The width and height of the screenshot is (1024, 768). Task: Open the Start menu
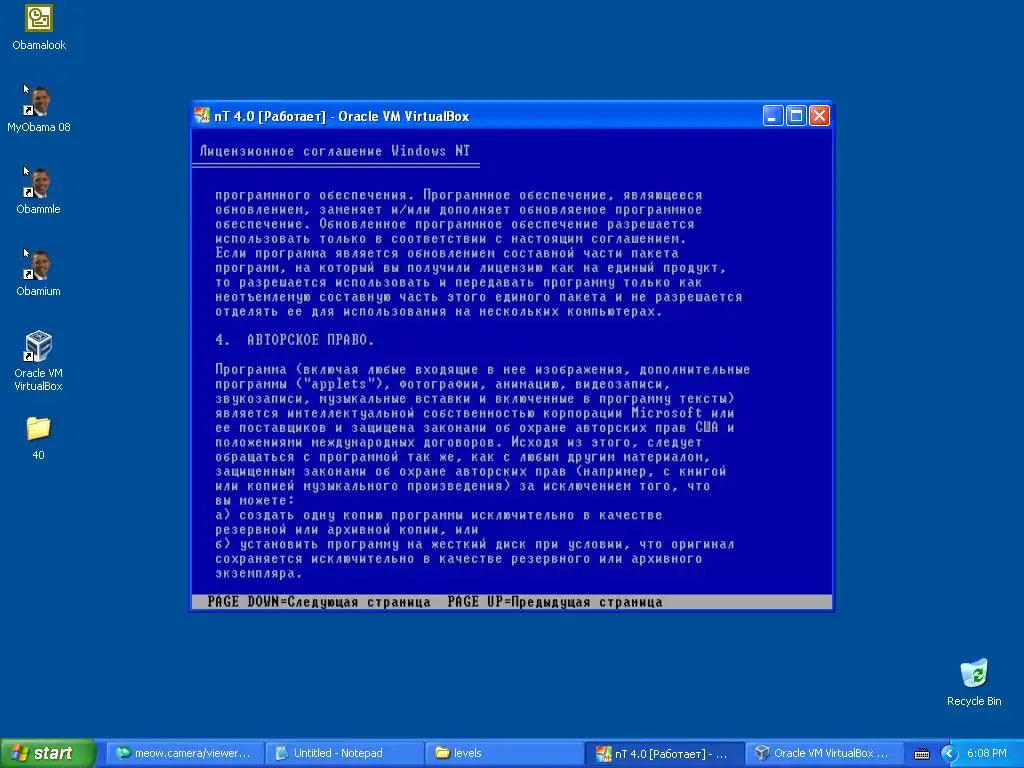pyautogui.click(x=47, y=753)
